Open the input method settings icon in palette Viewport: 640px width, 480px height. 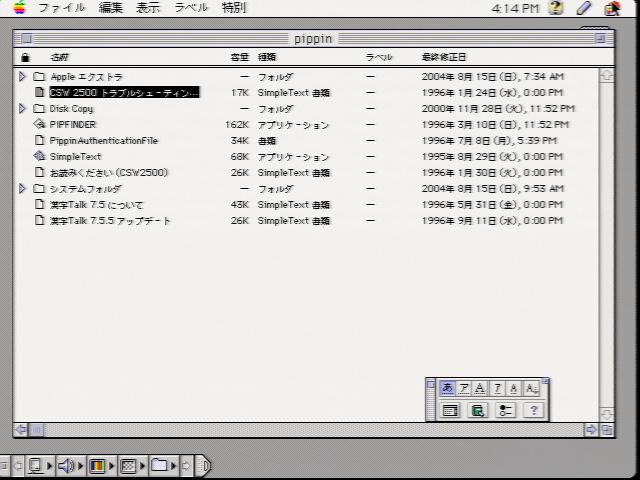pos(505,410)
